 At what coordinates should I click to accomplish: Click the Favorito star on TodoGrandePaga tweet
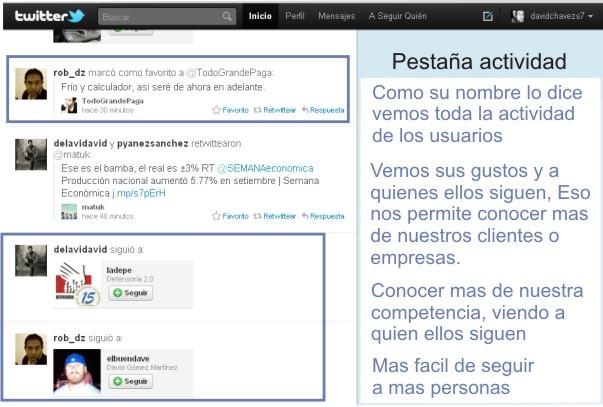pyautogui.click(x=230, y=110)
